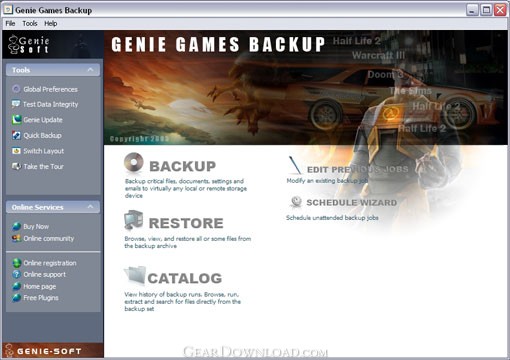Image resolution: width=510 pixels, height=360 pixels.
Task: Click the Quick Backup icon
Action: (16, 135)
